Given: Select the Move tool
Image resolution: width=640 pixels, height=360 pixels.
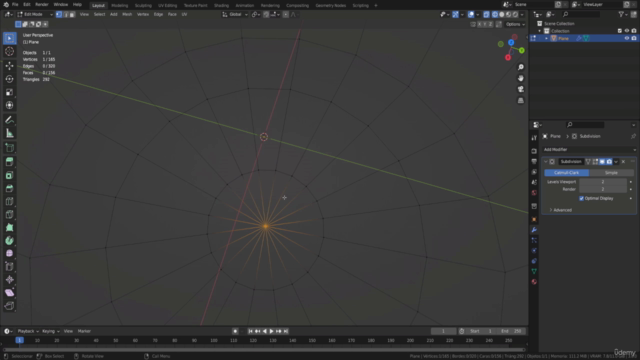Looking at the screenshot, I should click(x=9, y=65).
